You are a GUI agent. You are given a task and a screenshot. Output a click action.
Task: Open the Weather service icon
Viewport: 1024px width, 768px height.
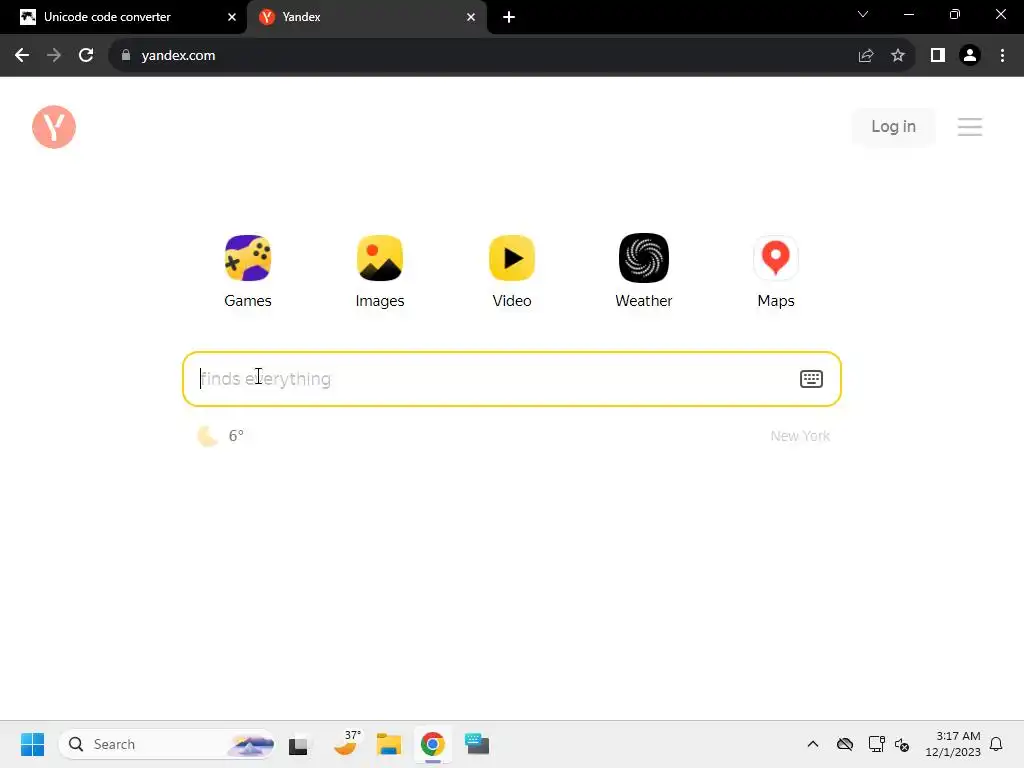(x=643, y=258)
